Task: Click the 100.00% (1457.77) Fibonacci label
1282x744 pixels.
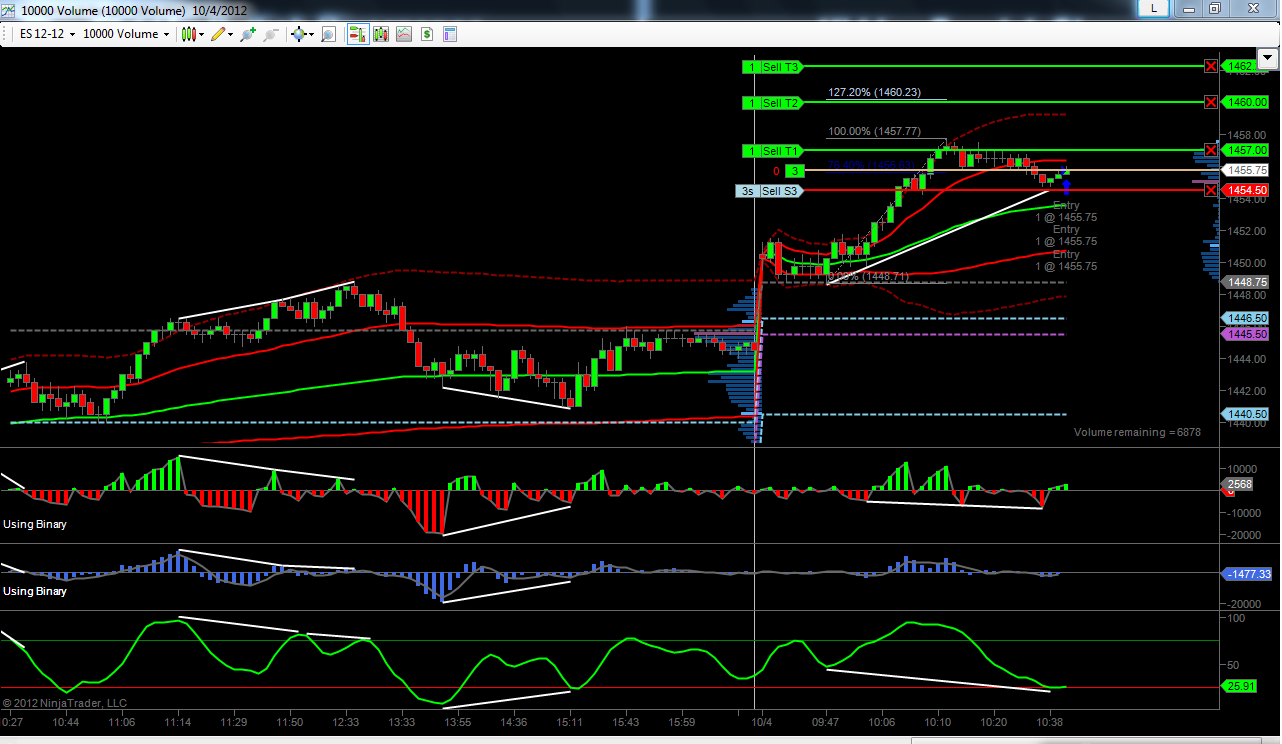Action: [x=874, y=131]
